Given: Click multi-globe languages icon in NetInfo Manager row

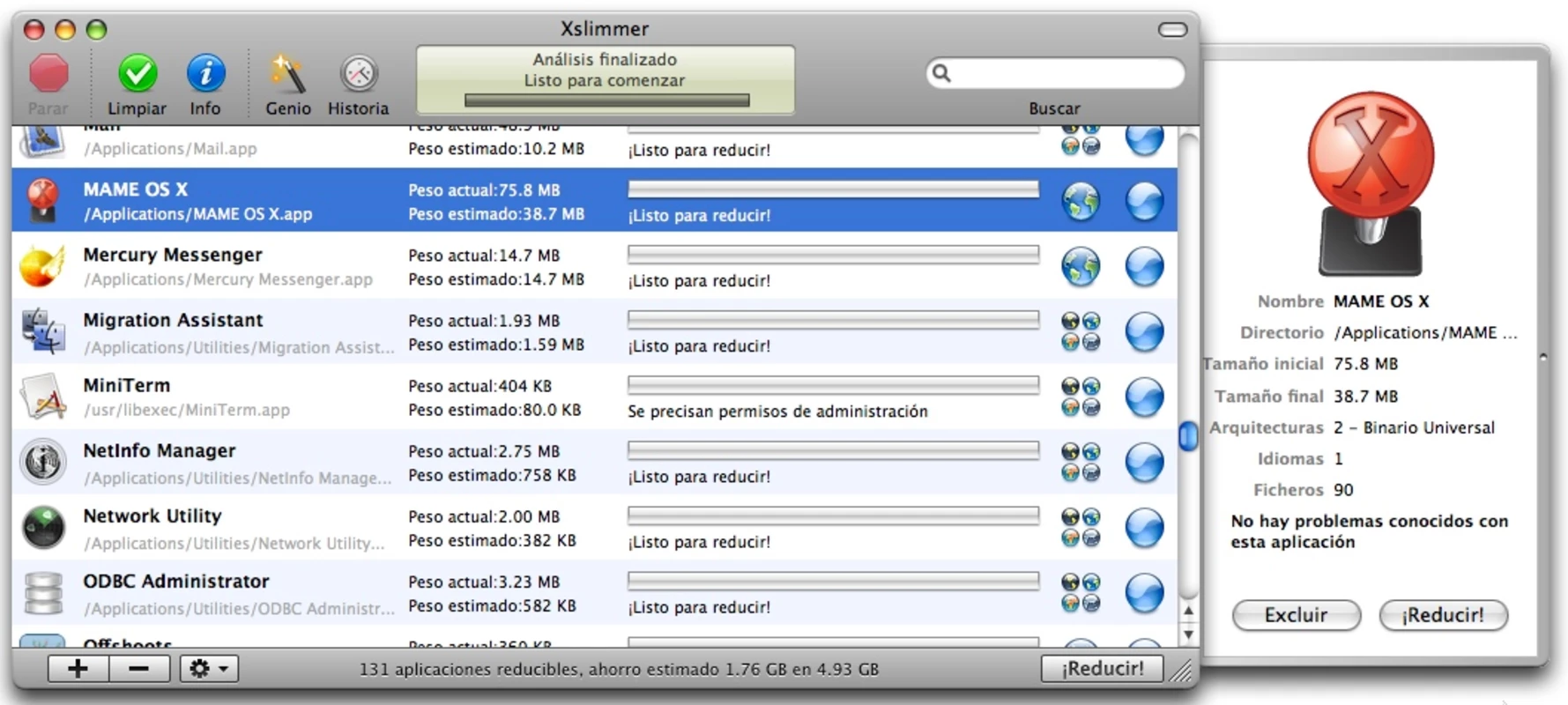Looking at the screenshot, I should point(1081,462).
